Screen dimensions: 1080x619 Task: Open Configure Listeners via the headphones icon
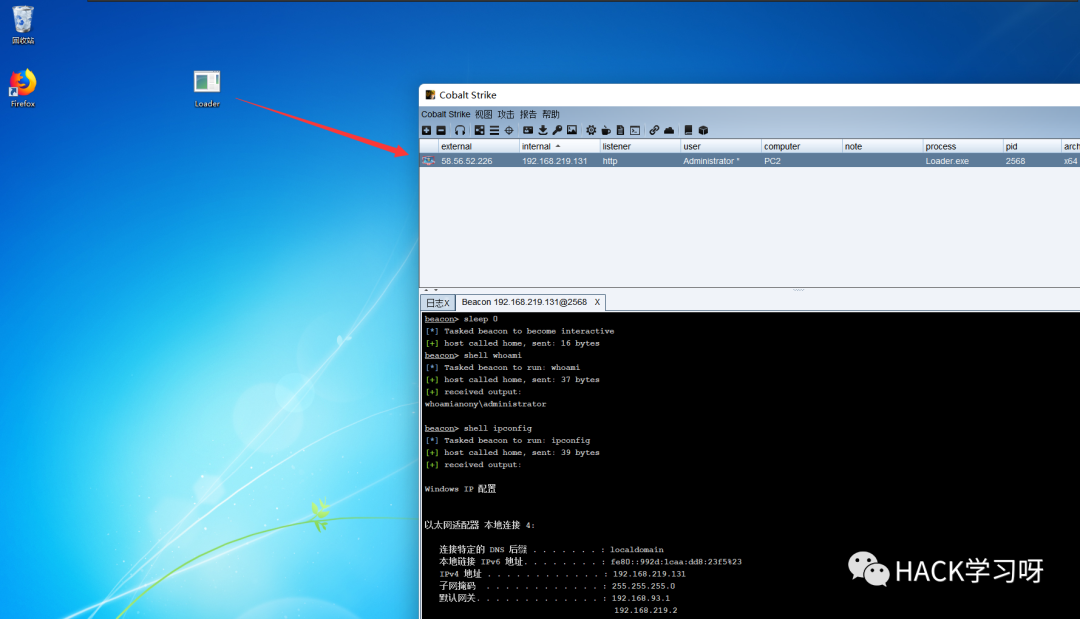click(459, 130)
